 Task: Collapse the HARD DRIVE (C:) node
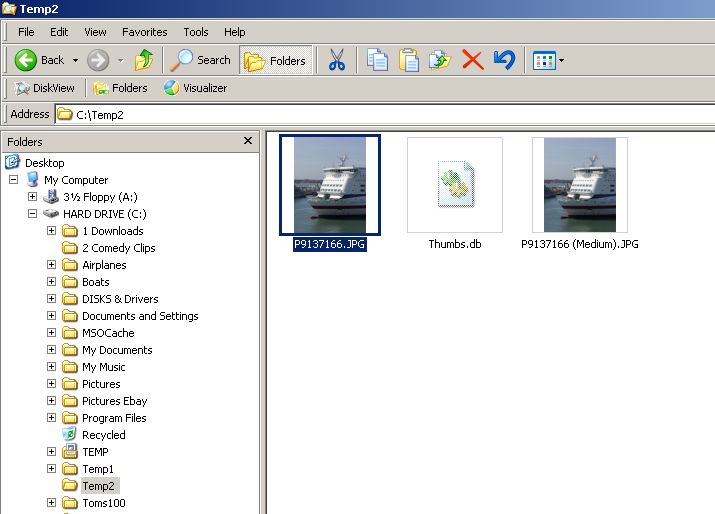click(x=33, y=214)
